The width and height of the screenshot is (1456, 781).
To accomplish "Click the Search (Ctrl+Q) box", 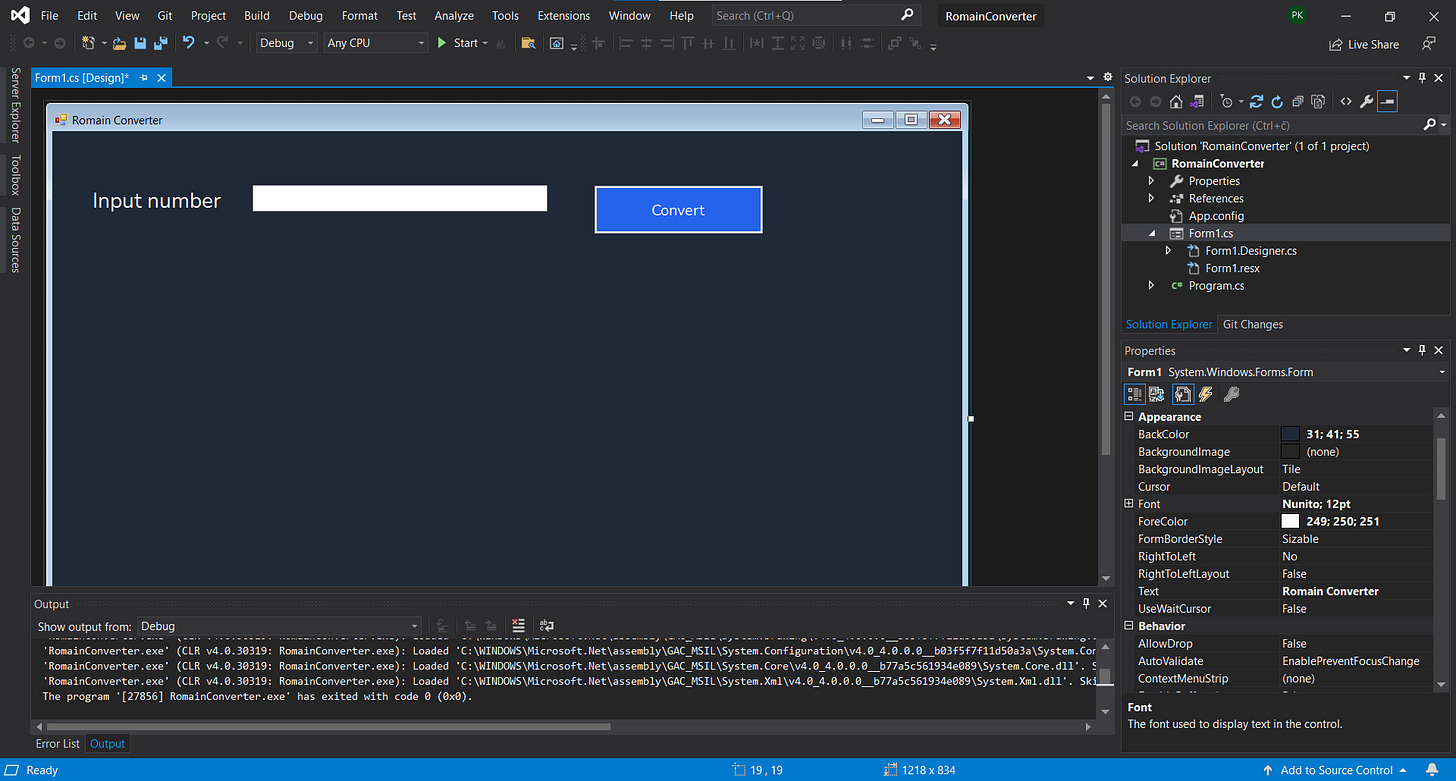I will point(814,15).
